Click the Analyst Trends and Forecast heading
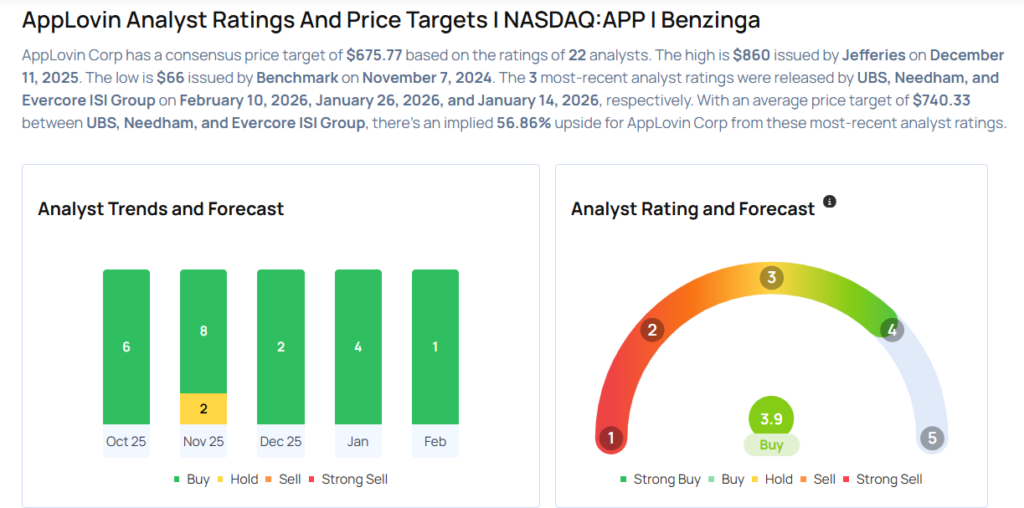1024x508 pixels. coord(161,209)
